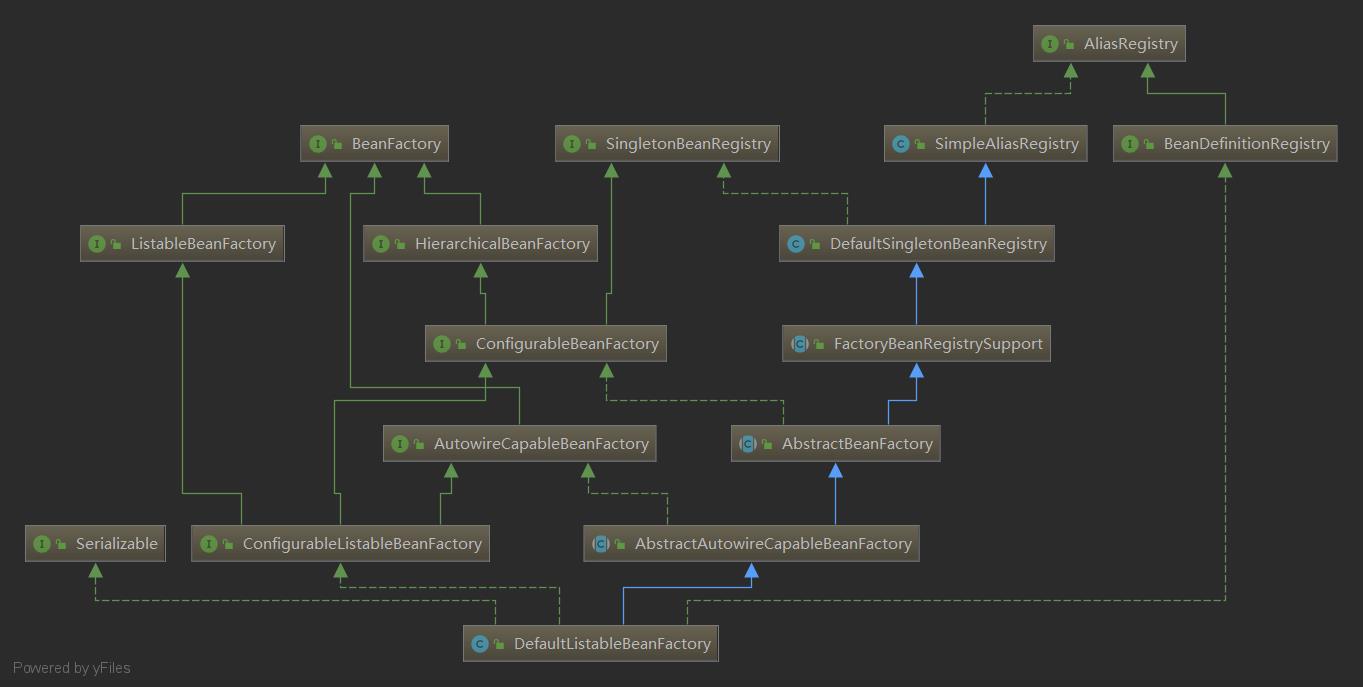The height and width of the screenshot is (687, 1363).
Task: Select the Serializable label text
Action: pyautogui.click(x=117, y=544)
